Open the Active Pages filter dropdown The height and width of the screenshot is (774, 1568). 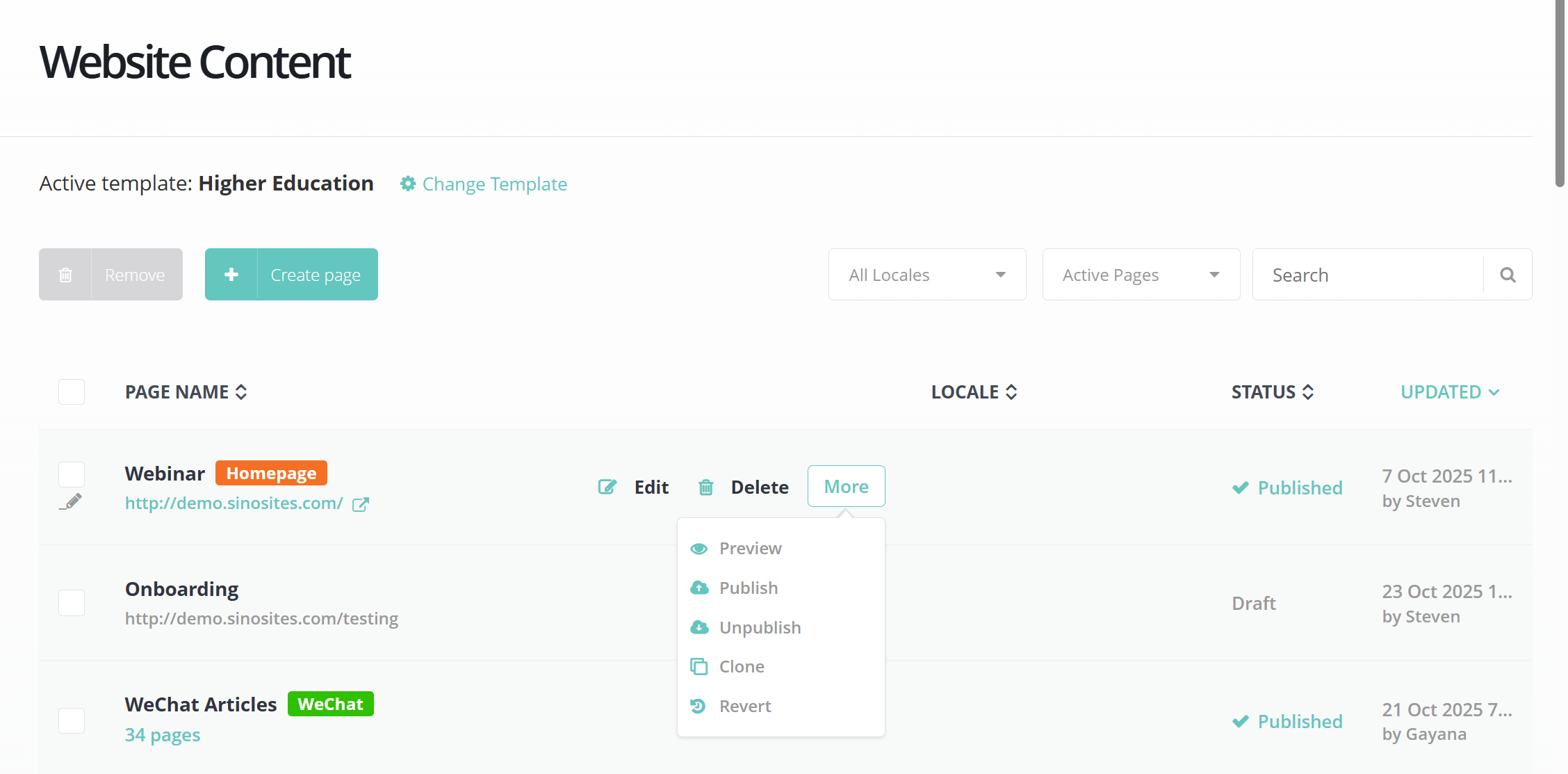(x=1141, y=275)
